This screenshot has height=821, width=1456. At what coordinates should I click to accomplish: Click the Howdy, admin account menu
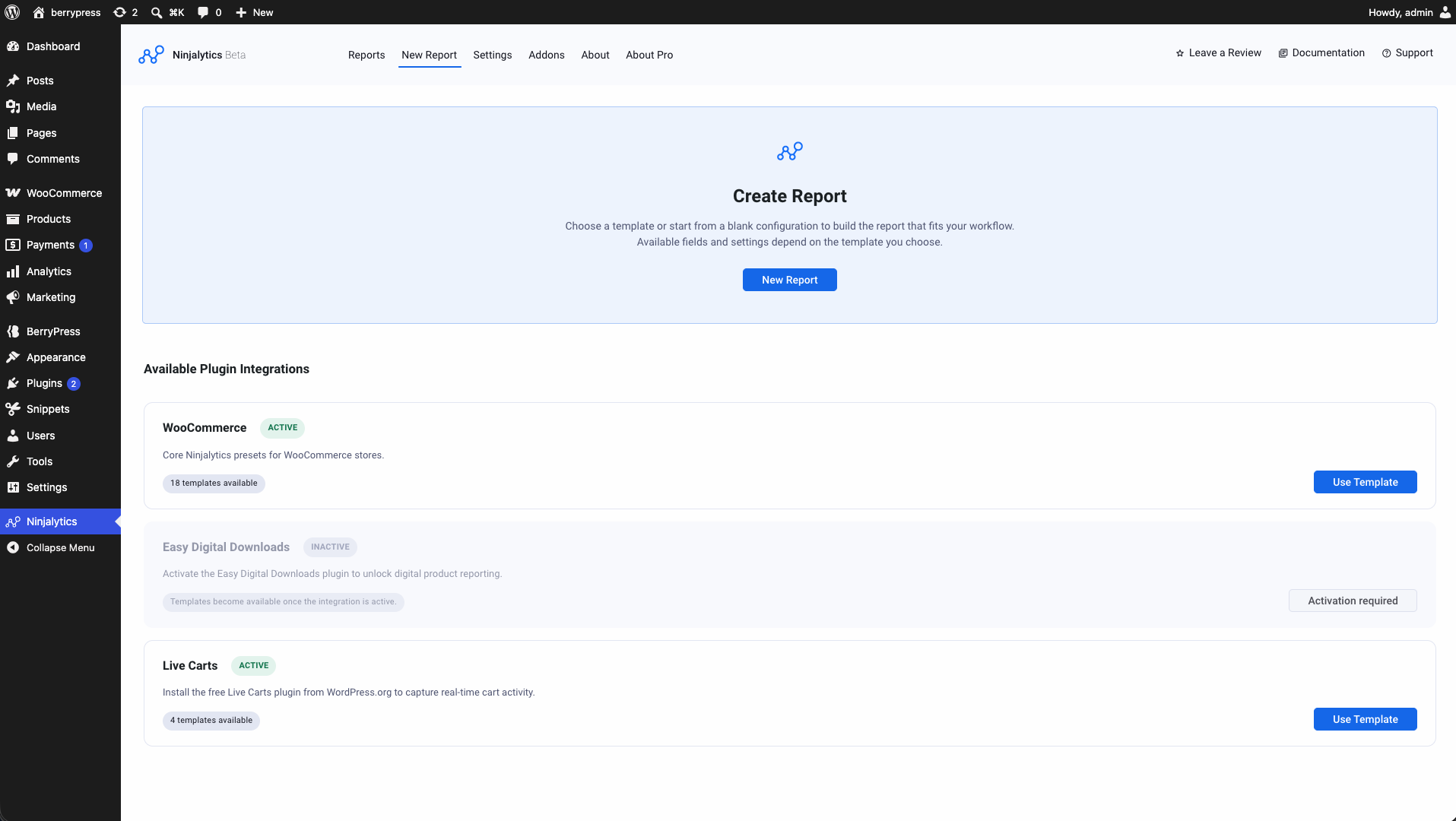pyautogui.click(x=1409, y=12)
